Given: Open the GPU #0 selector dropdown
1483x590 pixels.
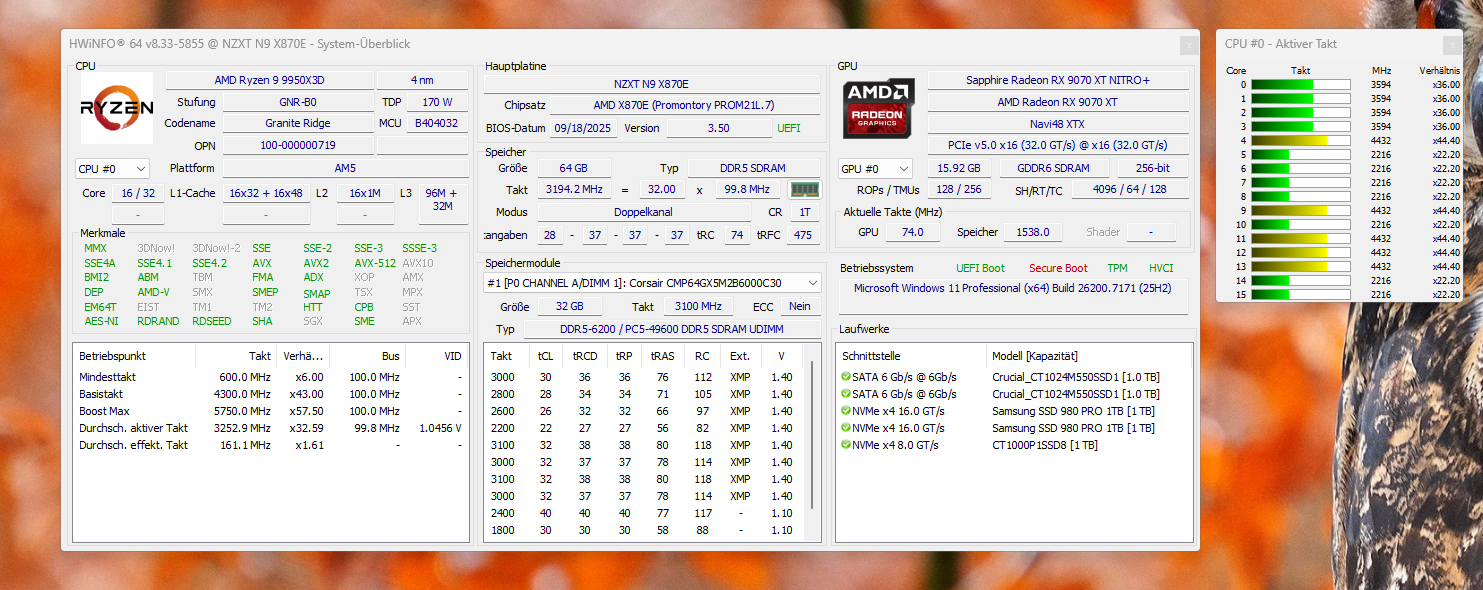Looking at the screenshot, I should coord(875,169).
